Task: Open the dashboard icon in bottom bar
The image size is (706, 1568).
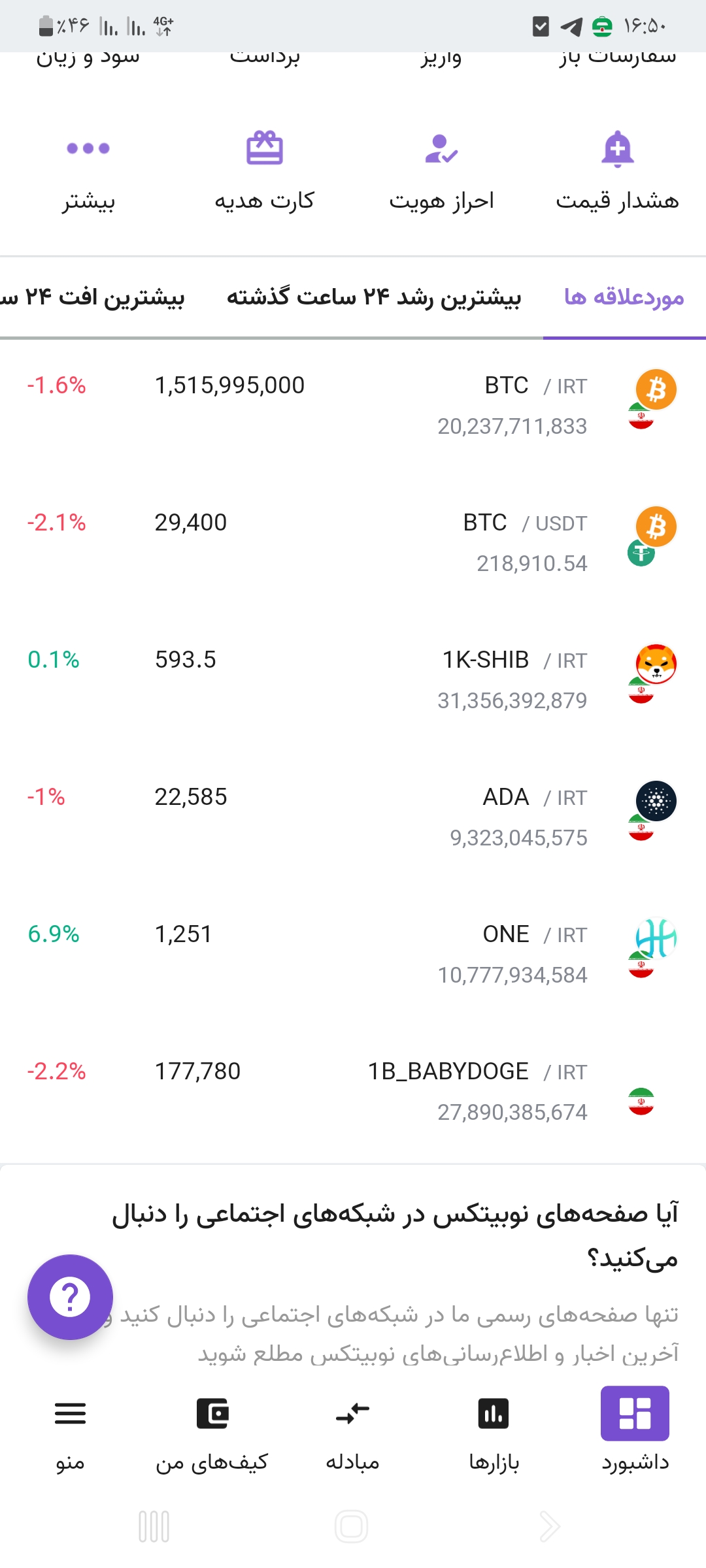Action: click(x=635, y=1414)
